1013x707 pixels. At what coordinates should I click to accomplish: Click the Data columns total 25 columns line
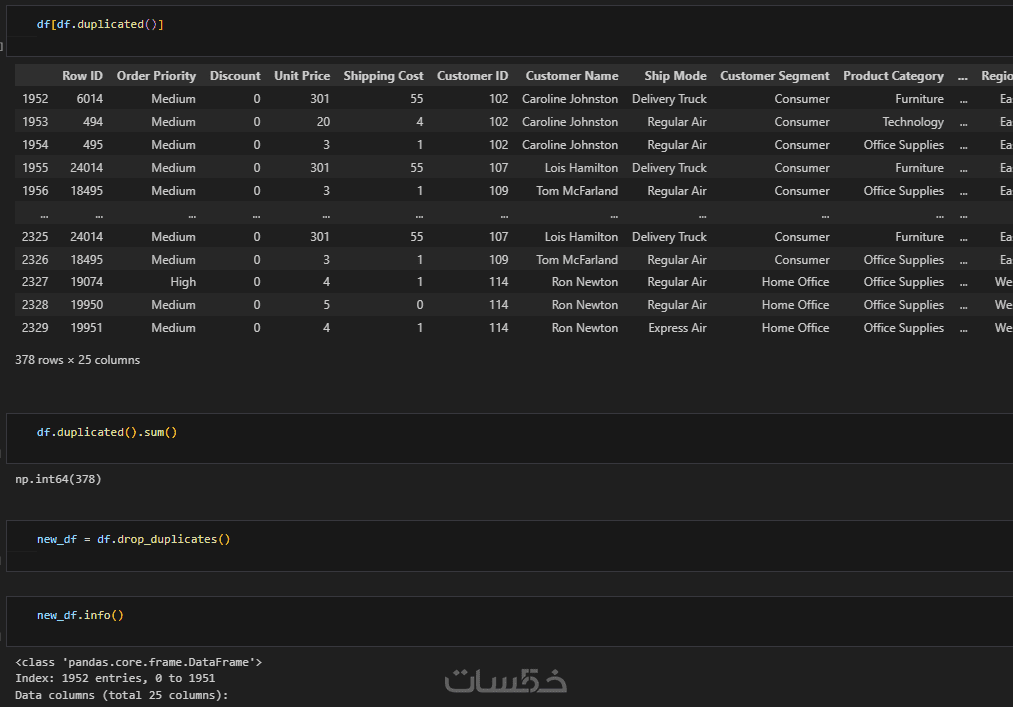(121, 695)
